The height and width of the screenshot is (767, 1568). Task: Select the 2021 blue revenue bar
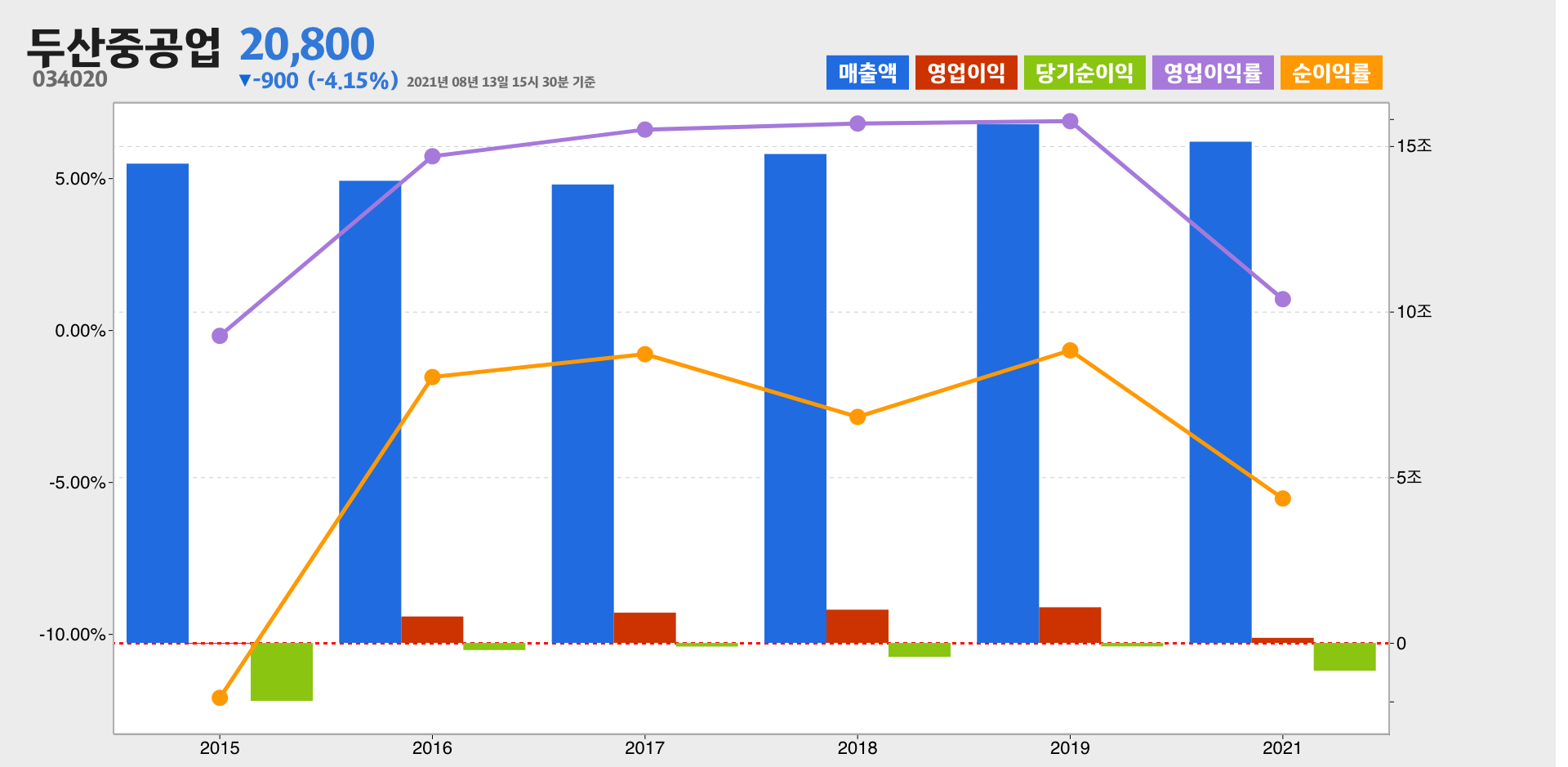(1221, 393)
